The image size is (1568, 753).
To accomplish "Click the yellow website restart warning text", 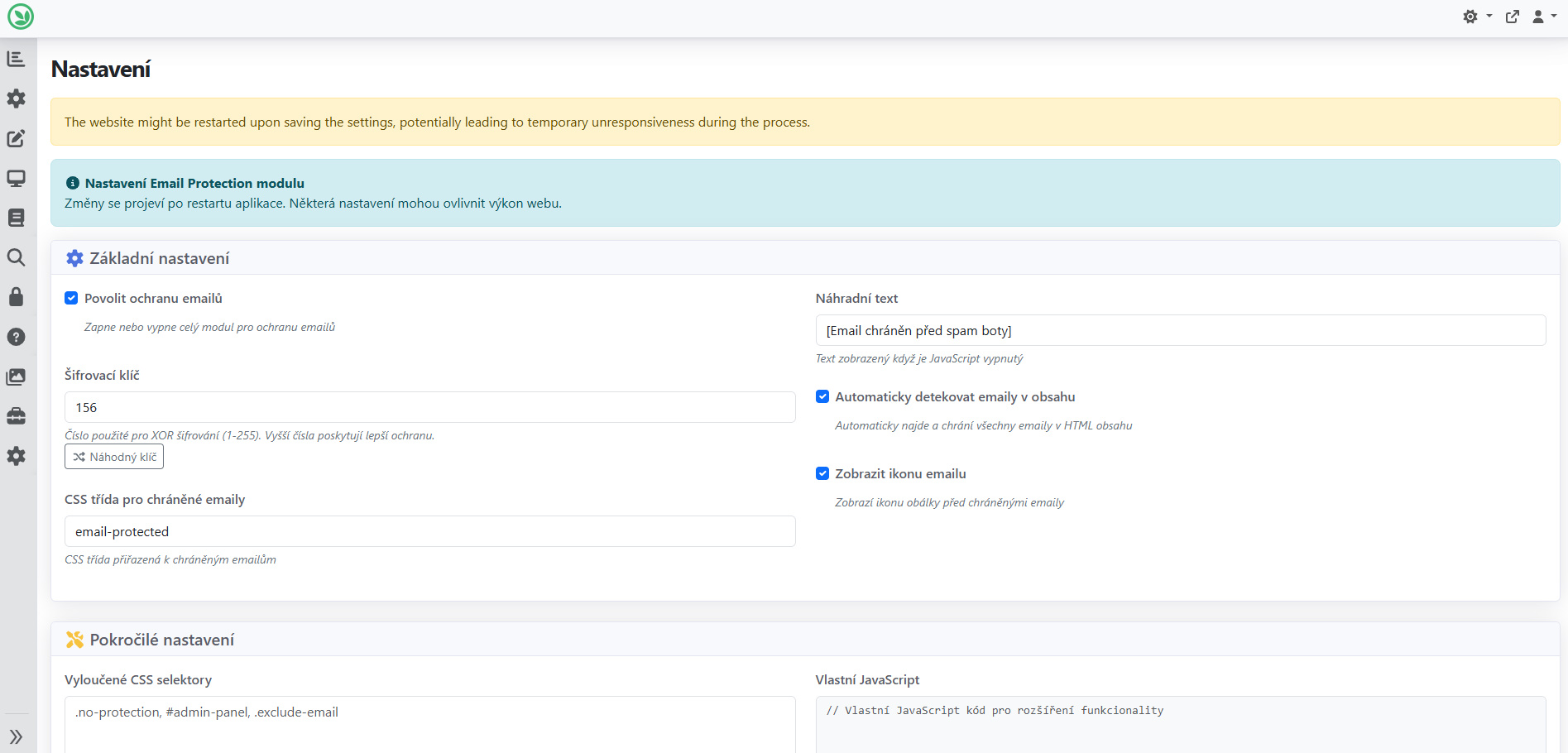I will pyautogui.click(x=437, y=122).
